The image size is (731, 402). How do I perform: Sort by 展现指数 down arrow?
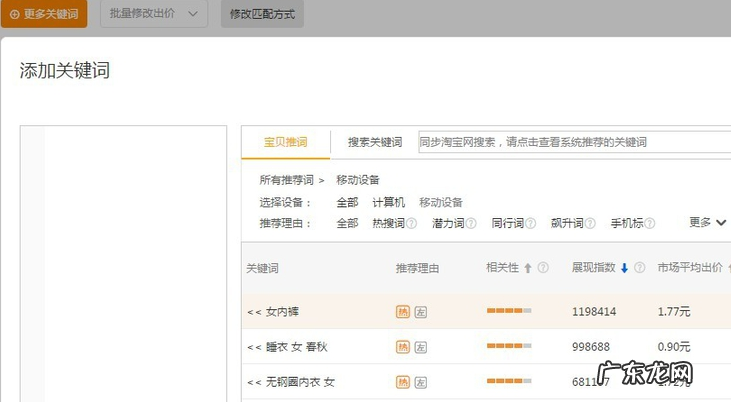624,268
